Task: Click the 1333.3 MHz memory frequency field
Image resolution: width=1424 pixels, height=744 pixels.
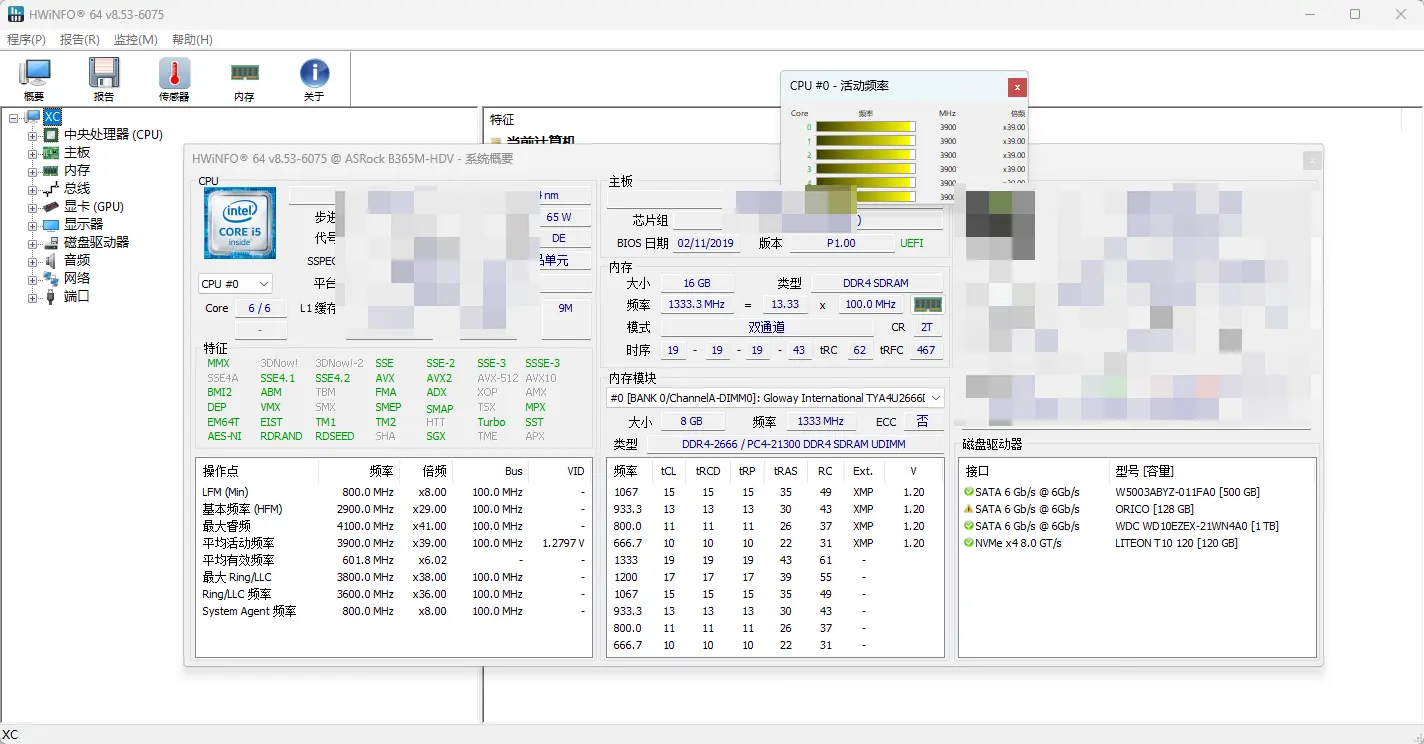Action: (x=697, y=304)
